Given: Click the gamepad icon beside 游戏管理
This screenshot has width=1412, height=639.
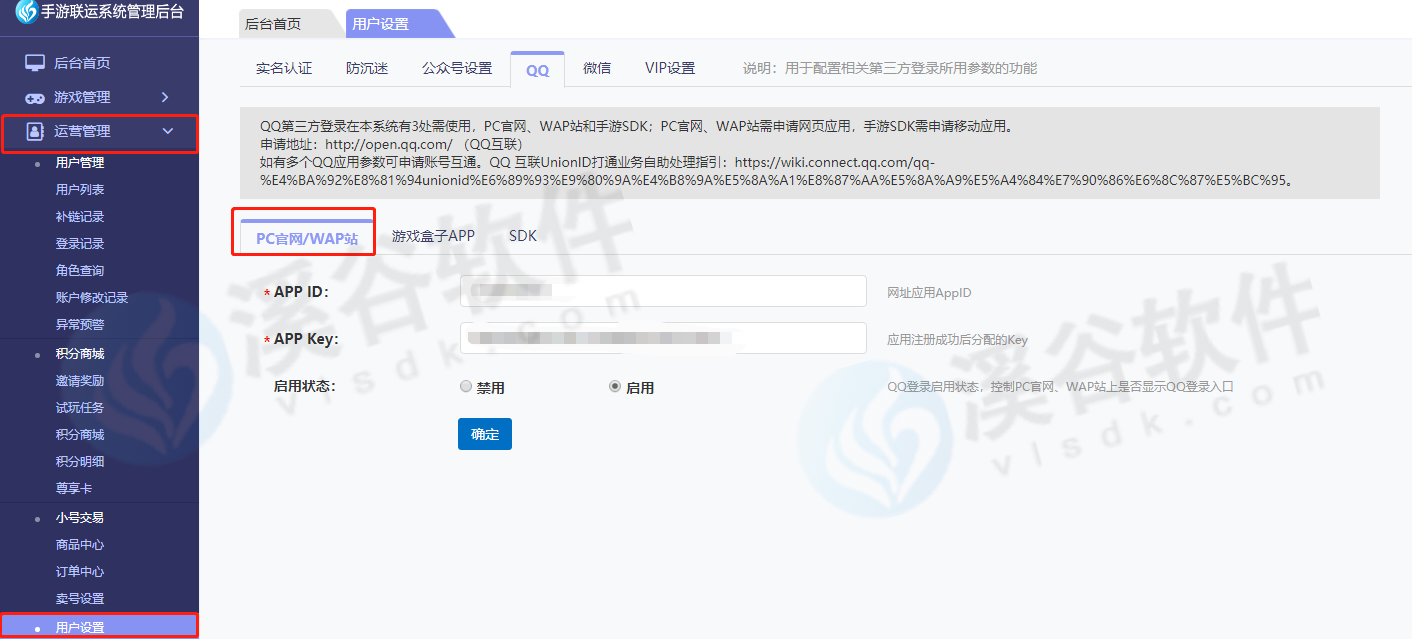Looking at the screenshot, I should (35, 98).
